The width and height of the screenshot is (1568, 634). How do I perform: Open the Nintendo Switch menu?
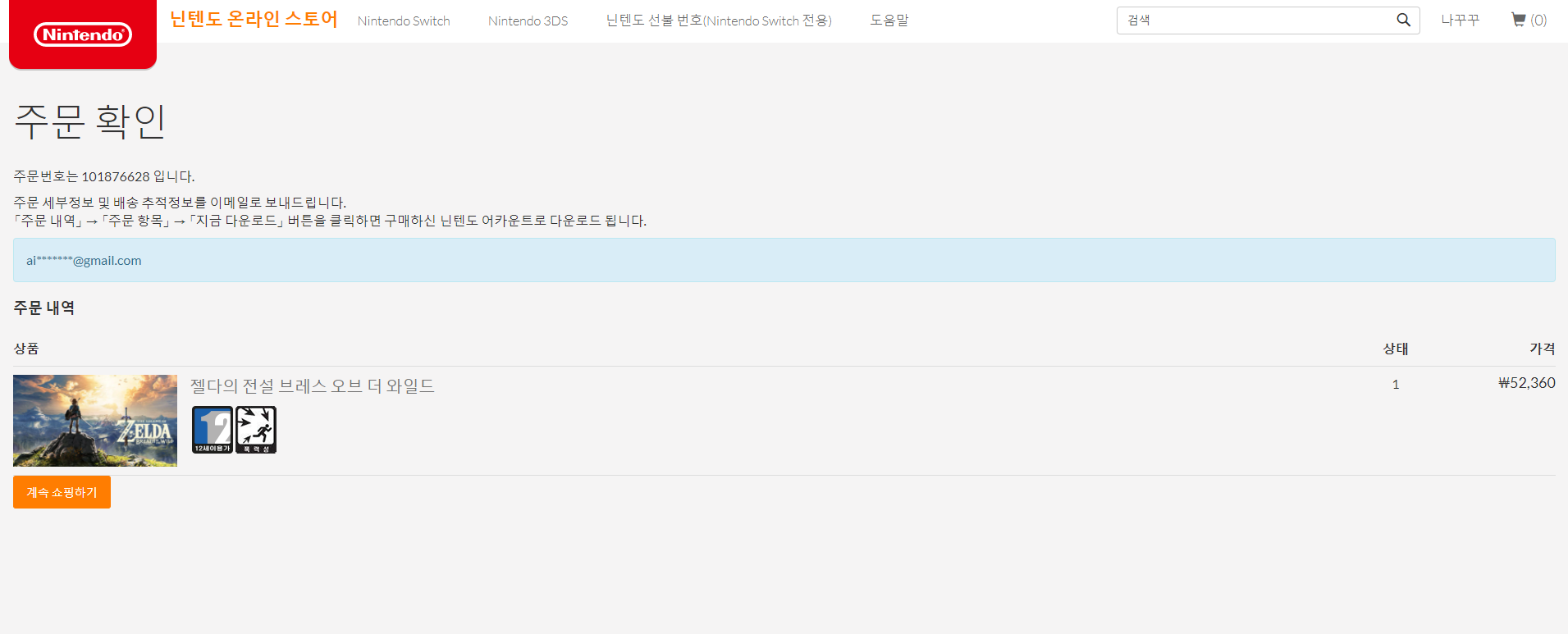click(404, 21)
